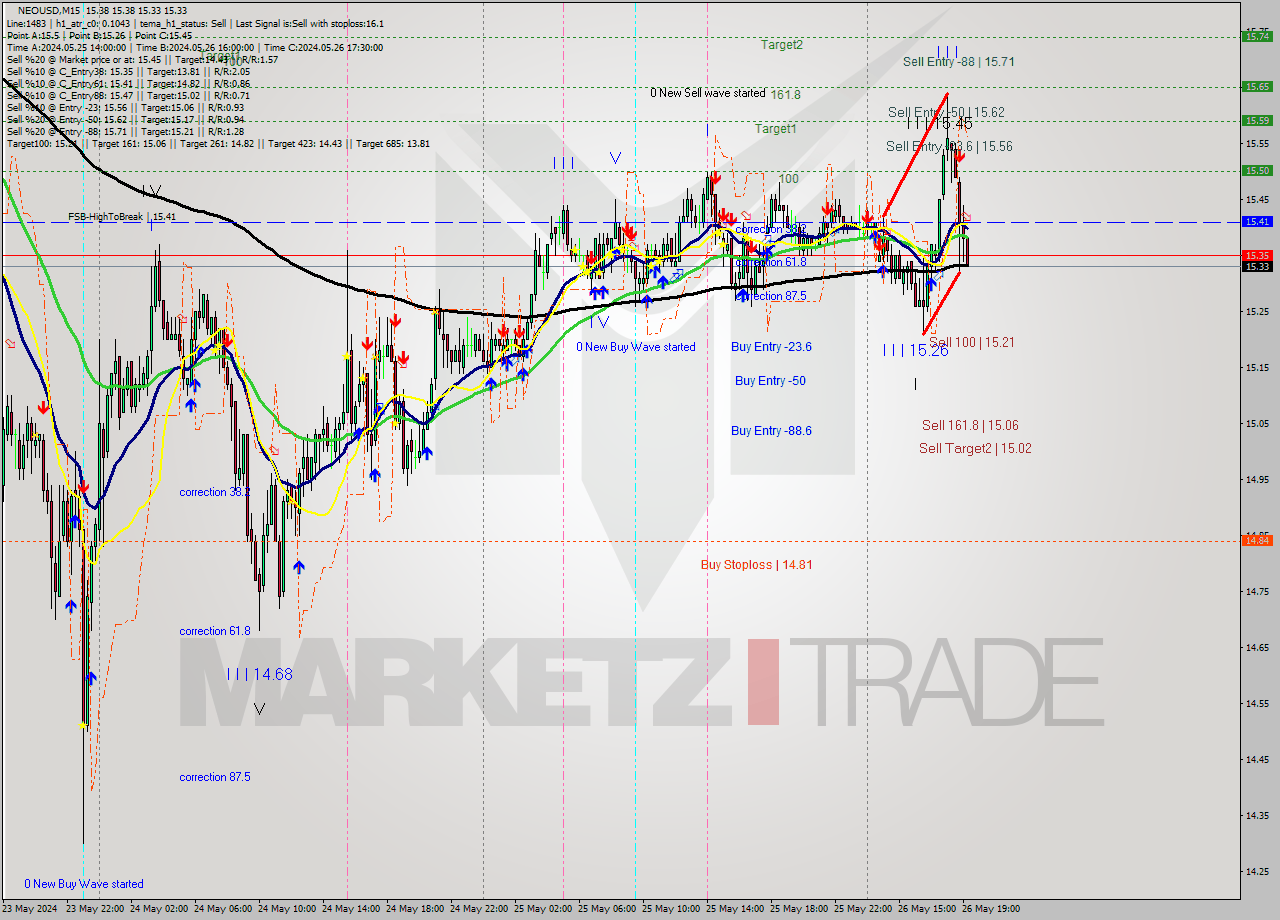Image resolution: width=1280 pixels, height=920 pixels.
Task: Click the 'Sell Entry -50 | 15.62' label
Action: pyautogui.click(x=946, y=112)
